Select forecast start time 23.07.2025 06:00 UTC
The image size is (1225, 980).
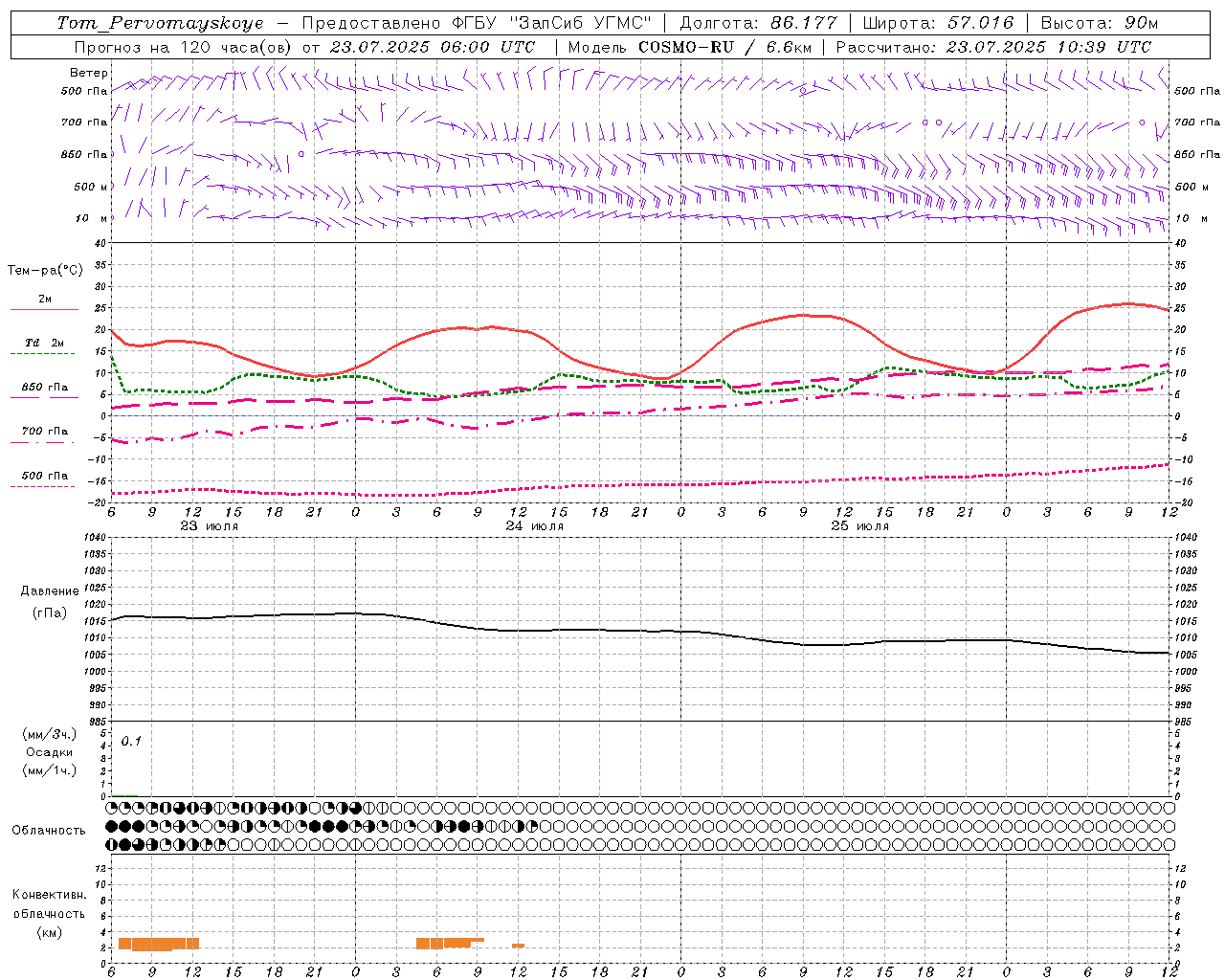(x=433, y=47)
